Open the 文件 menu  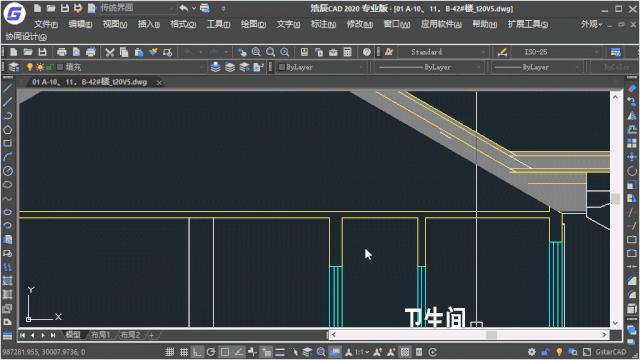[x=46, y=24]
